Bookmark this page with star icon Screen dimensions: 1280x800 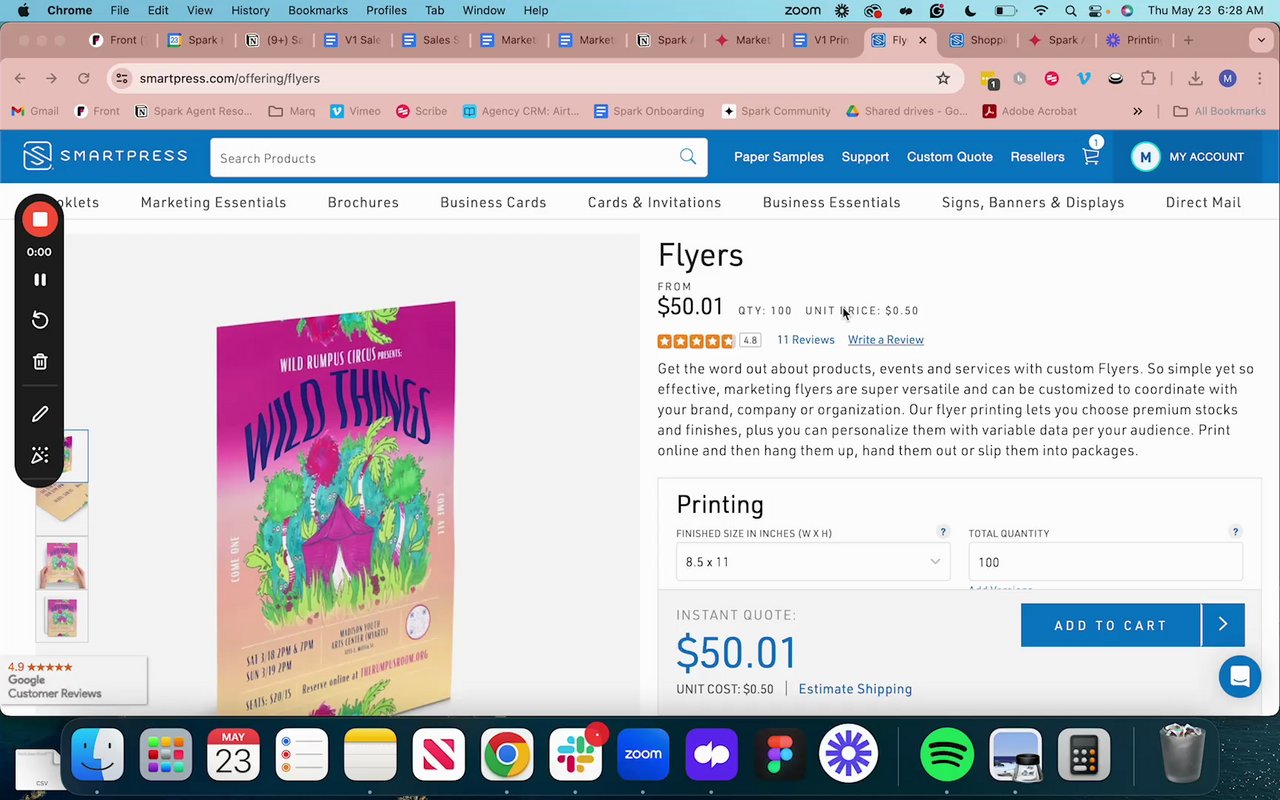[943, 78]
